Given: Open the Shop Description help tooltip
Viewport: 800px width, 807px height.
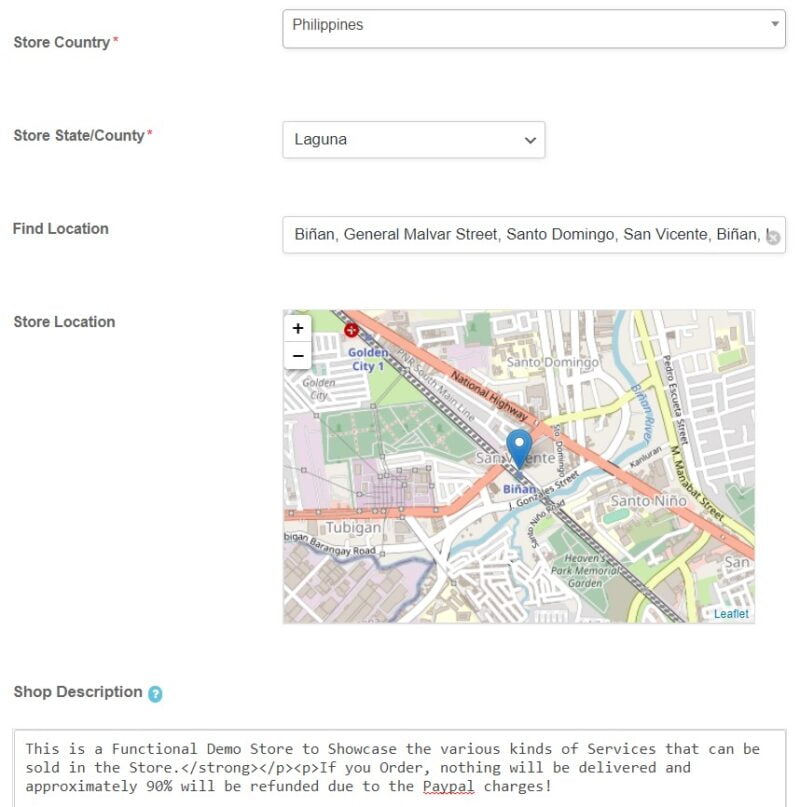Looking at the screenshot, I should coord(158,691).
